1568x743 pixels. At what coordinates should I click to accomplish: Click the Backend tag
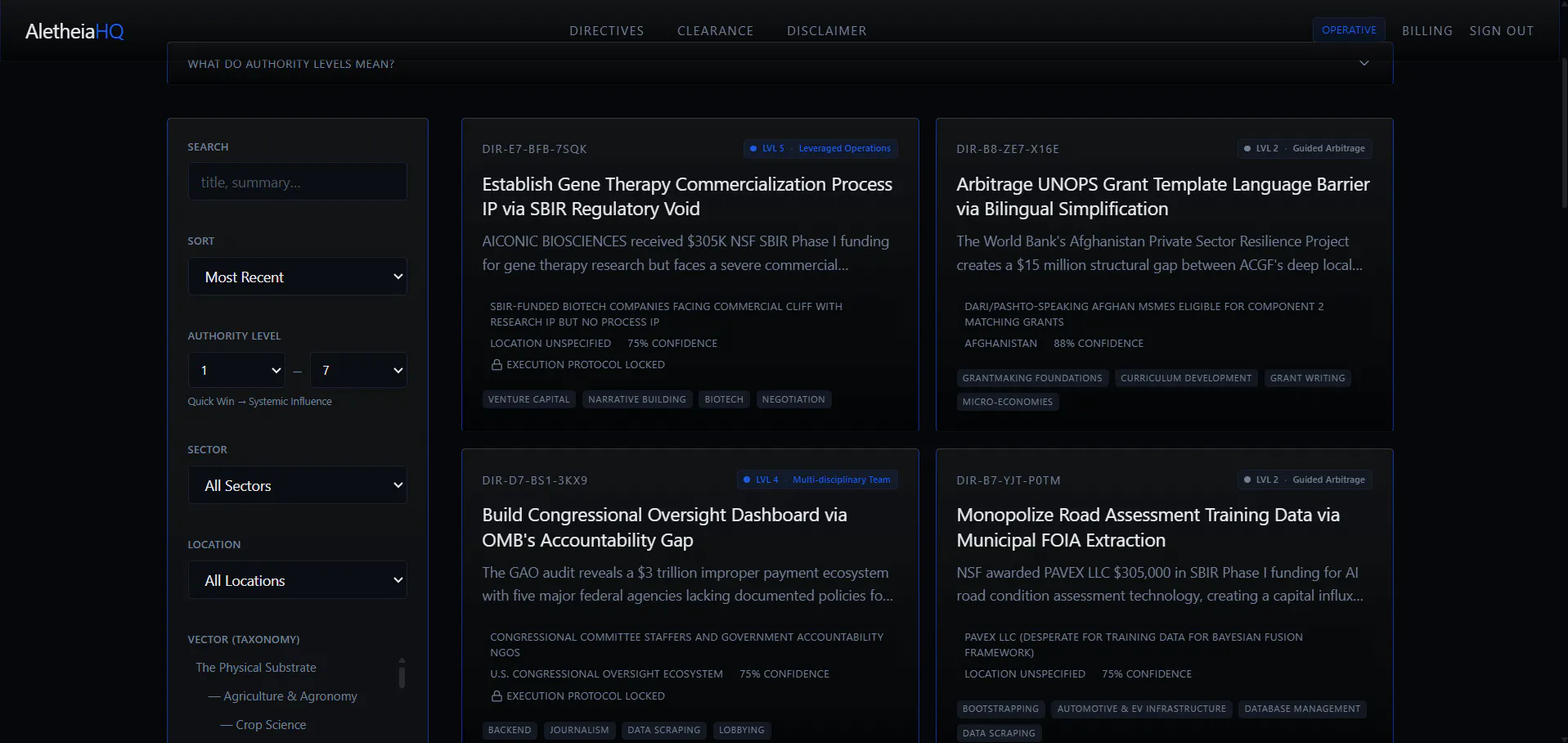[510, 730]
